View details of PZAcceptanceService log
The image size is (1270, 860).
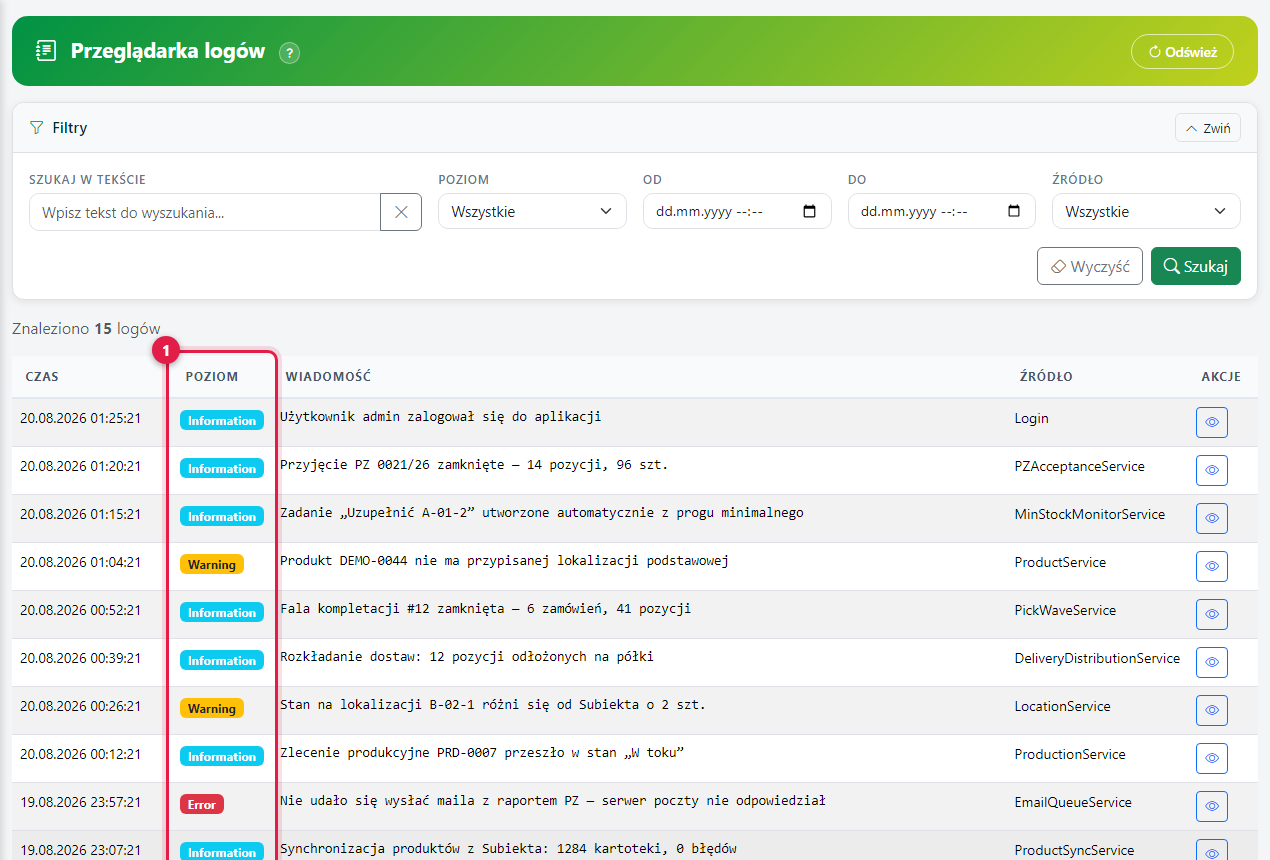[1212, 470]
